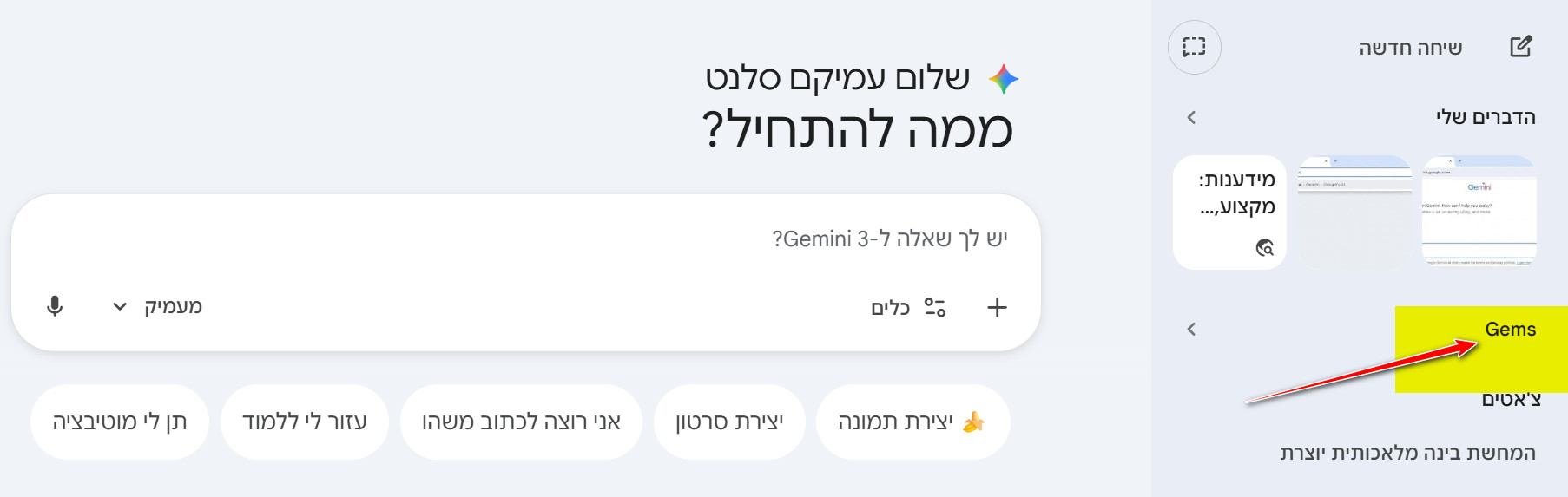This screenshot has width=1568, height=497.
Task: Click the dashed-square temporary chat icon
Action: pos(1194,47)
